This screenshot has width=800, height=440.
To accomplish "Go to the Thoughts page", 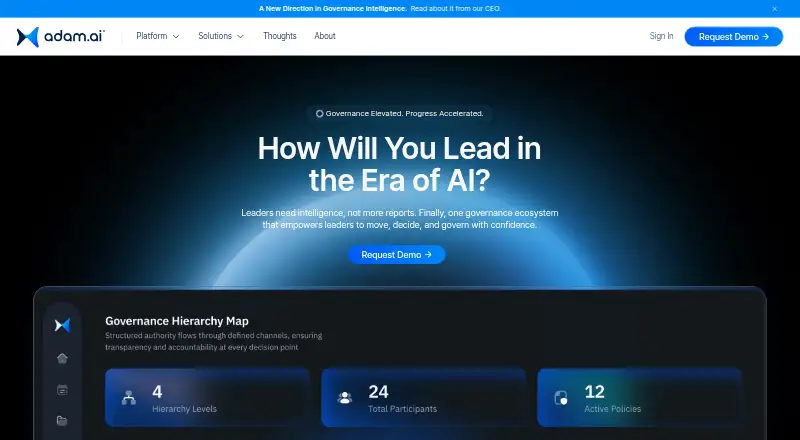I will coord(280,36).
